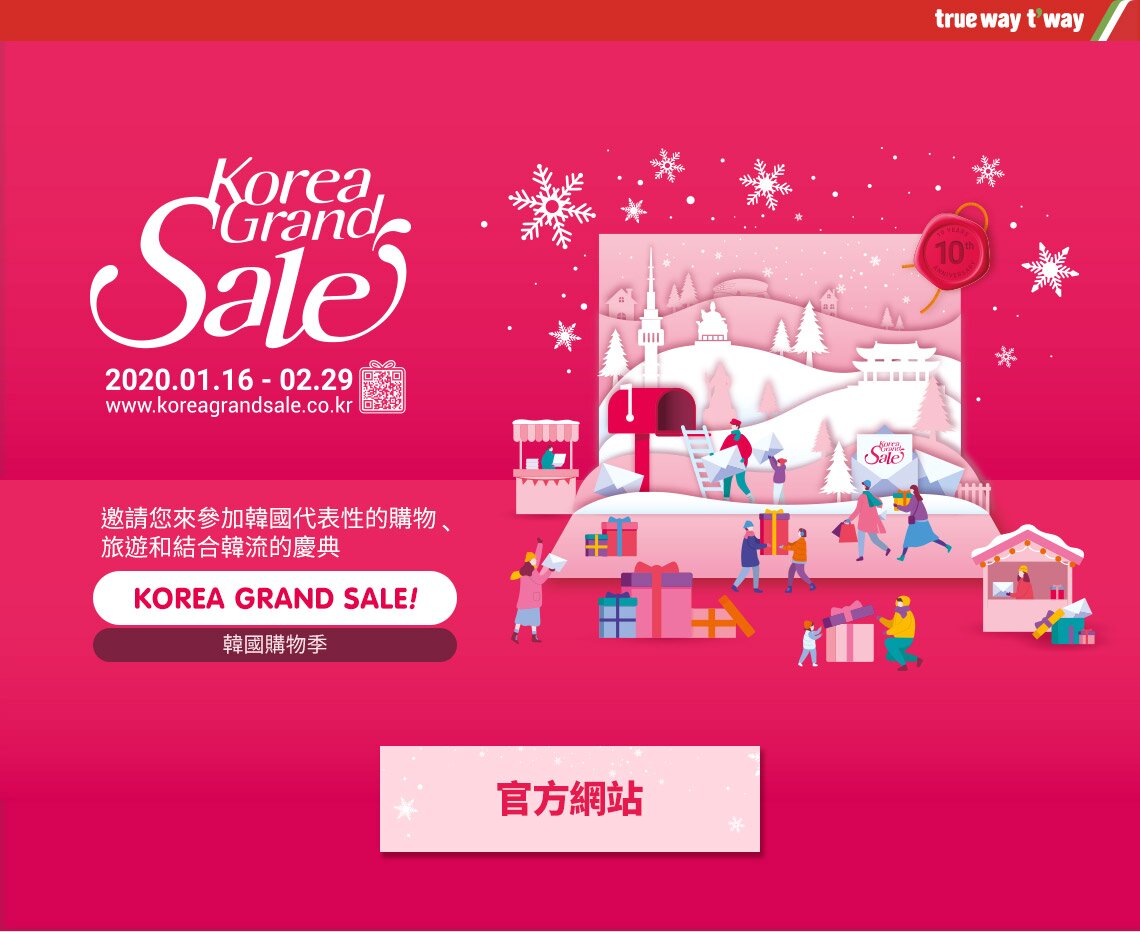Image resolution: width=1140 pixels, height=932 pixels.
Task: Open the www.koreagrandsale.co.kr link text
Action: (229, 405)
